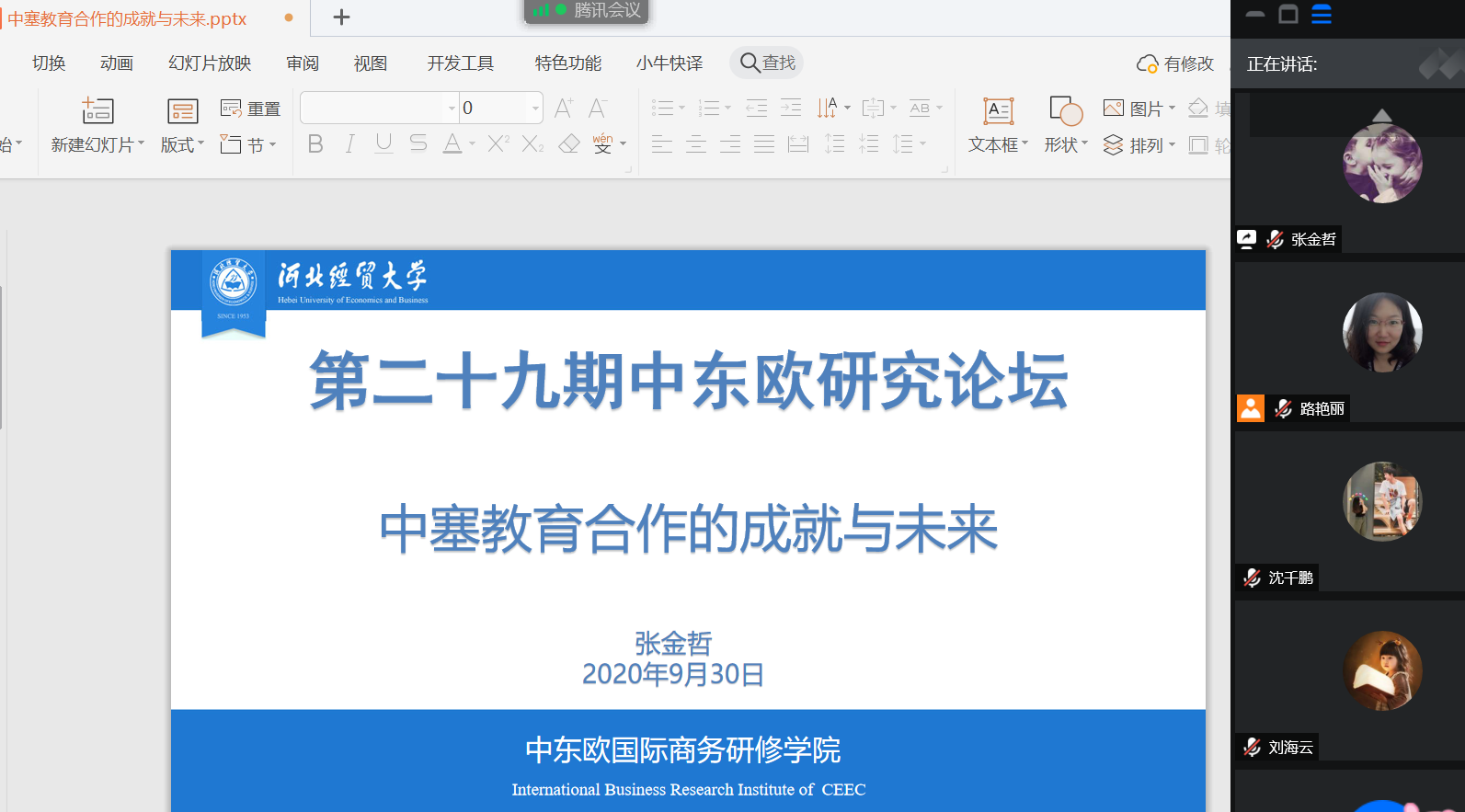Toggle bold formatting button
The image size is (1465, 812).
tap(315, 143)
